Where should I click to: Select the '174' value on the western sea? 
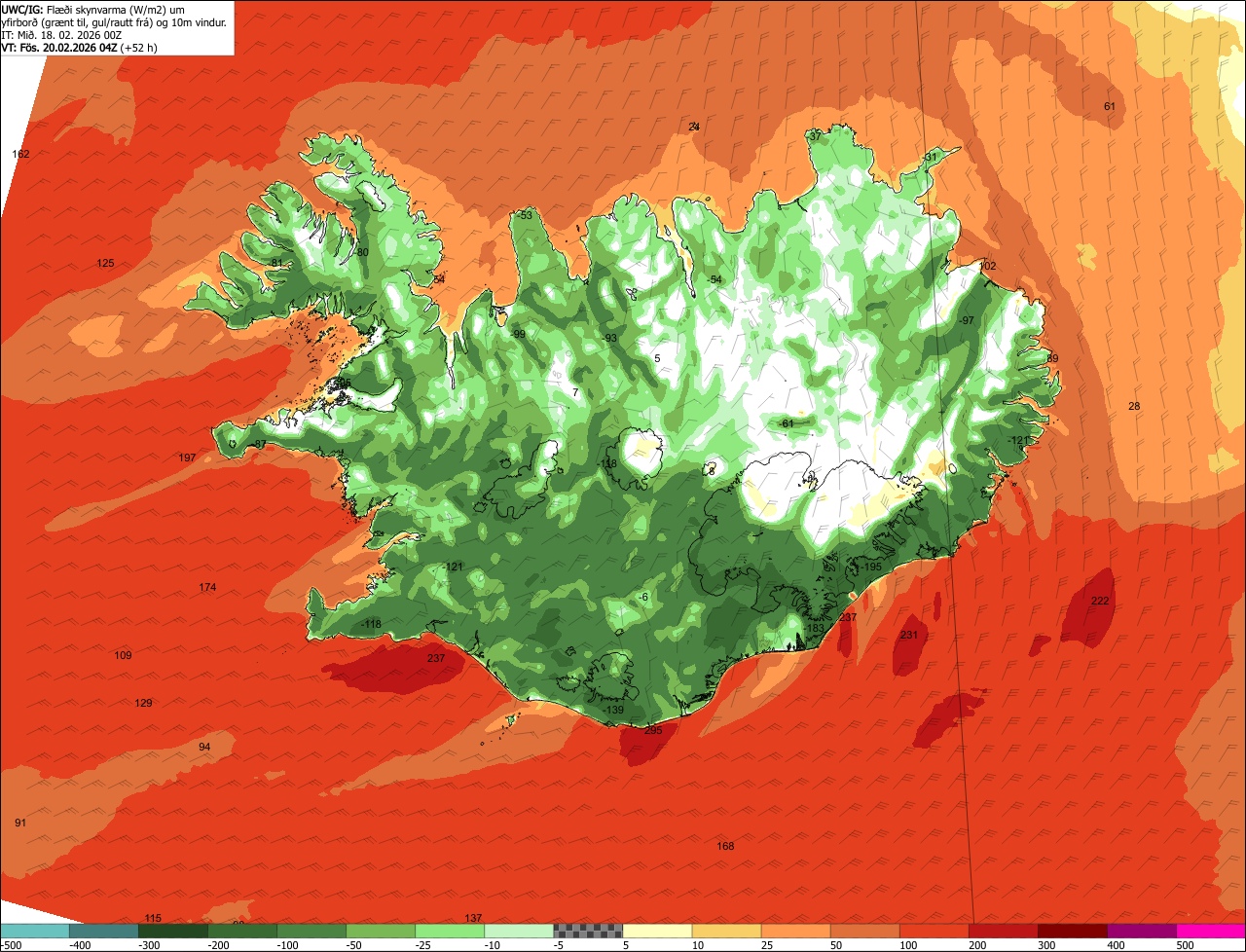(x=207, y=587)
